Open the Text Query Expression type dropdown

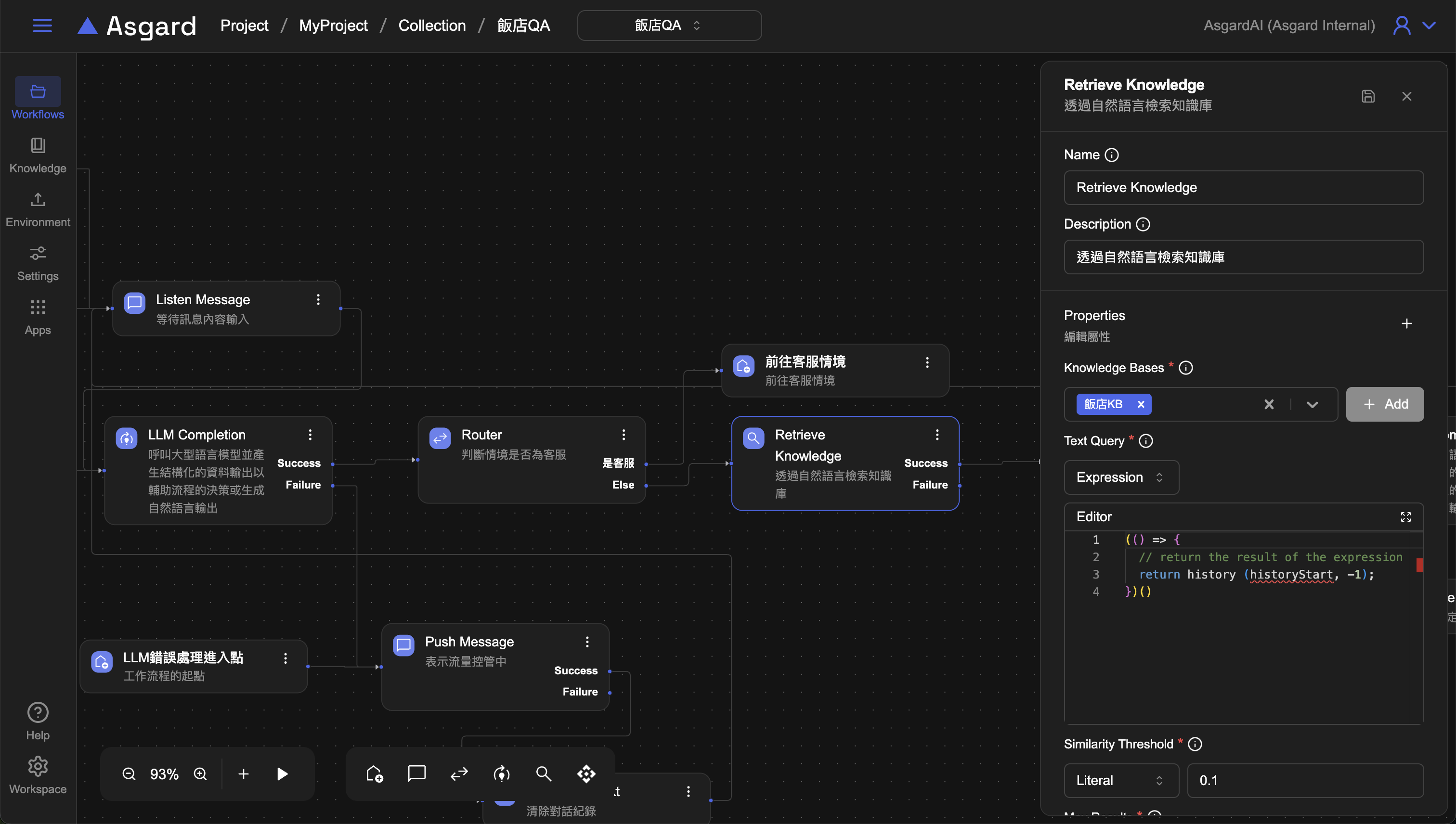pos(1121,477)
